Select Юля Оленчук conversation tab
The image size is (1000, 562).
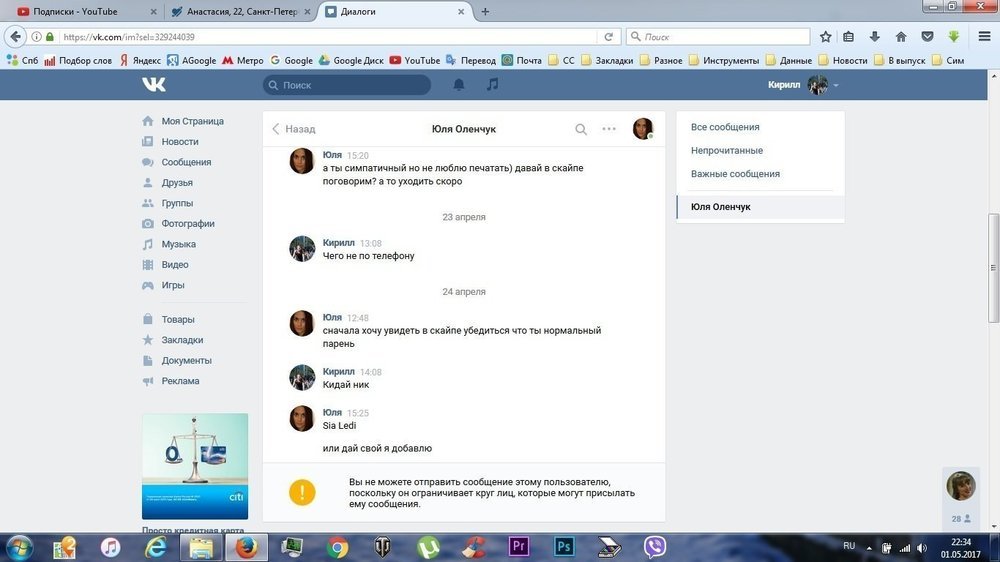click(760, 207)
